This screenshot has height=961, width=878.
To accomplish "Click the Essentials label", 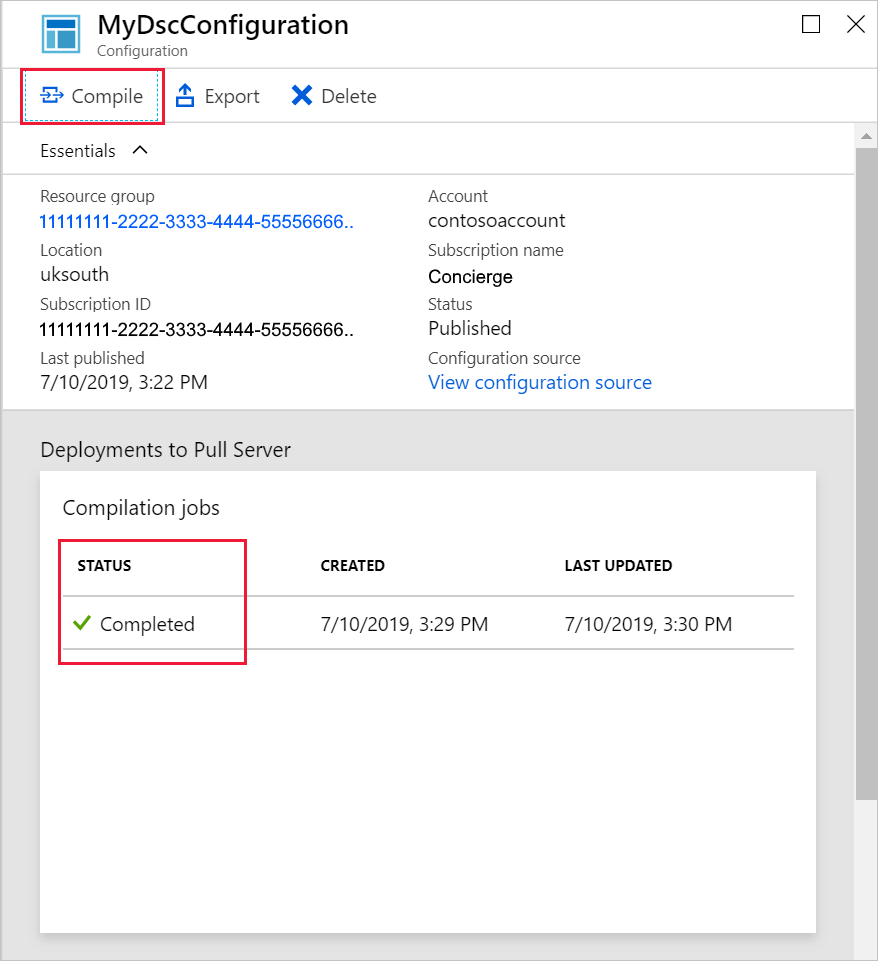I will [x=78, y=151].
